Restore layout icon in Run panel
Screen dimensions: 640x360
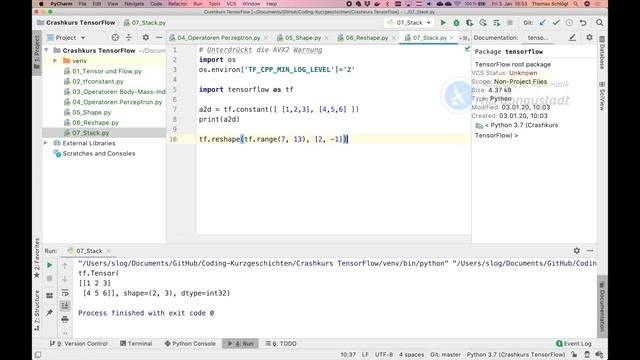[49, 295]
